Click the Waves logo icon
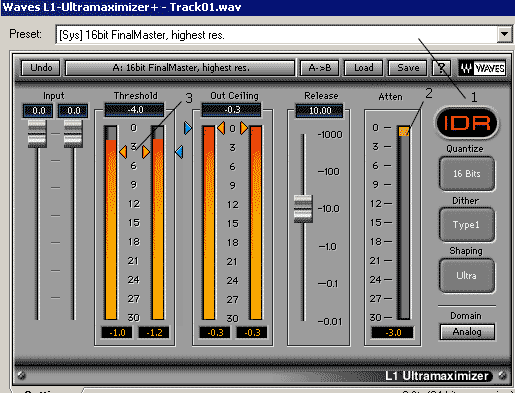 [x=483, y=68]
